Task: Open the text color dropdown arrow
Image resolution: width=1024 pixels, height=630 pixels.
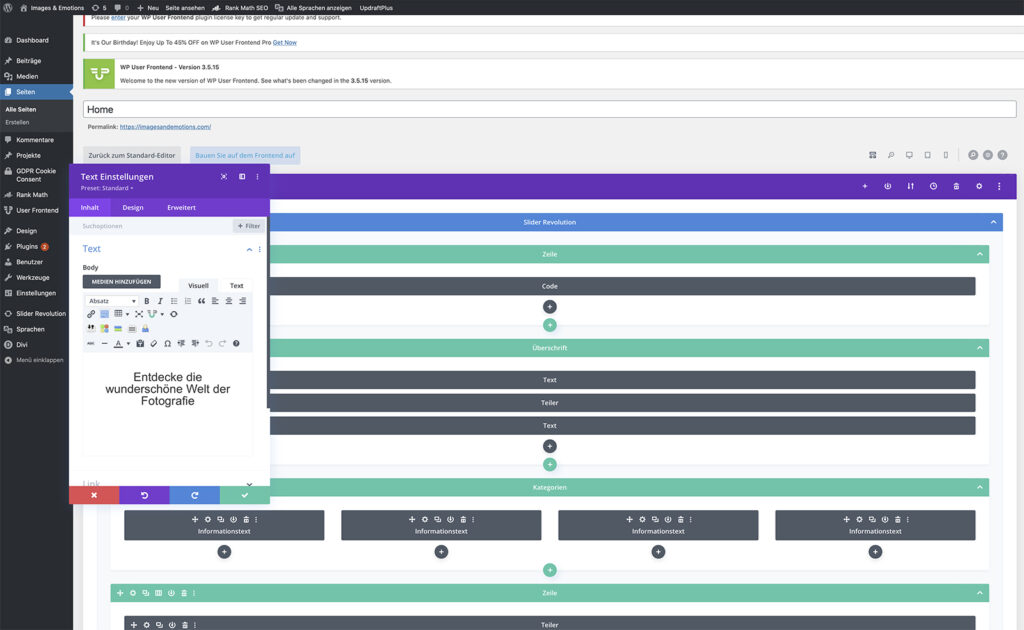Action: point(128,343)
